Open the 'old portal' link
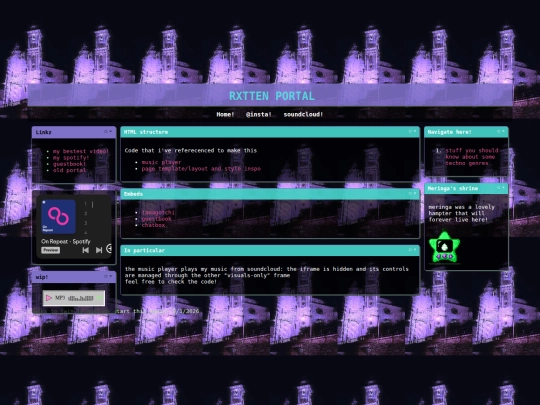540x405 pixels. coord(69,170)
